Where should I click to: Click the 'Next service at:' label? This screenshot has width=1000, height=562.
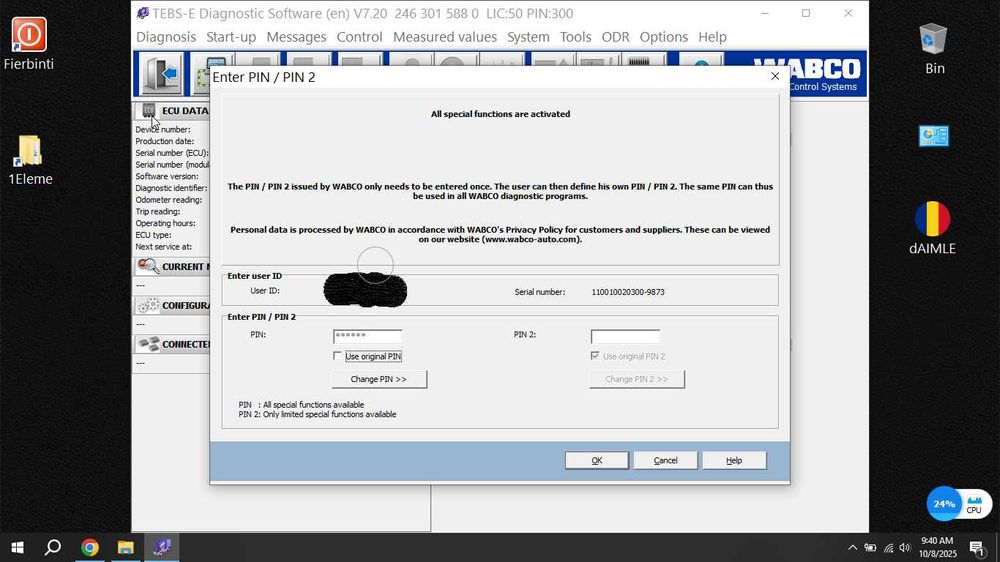163,246
